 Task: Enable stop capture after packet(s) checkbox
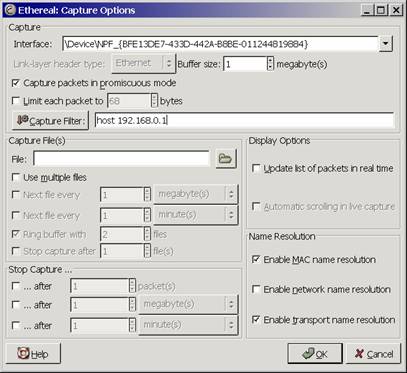tap(16, 286)
